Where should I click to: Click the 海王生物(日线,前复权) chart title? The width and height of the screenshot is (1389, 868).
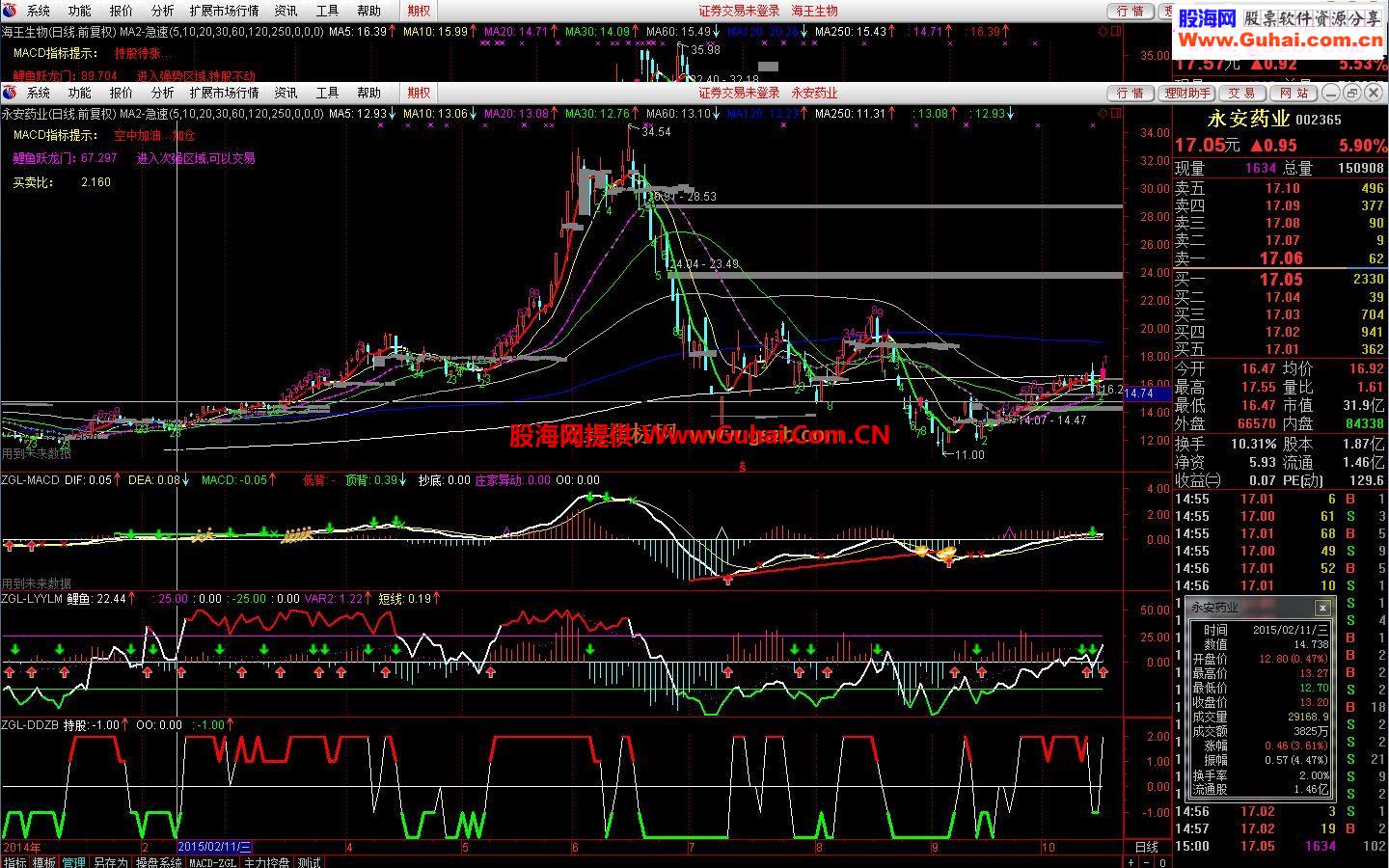point(59,31)
